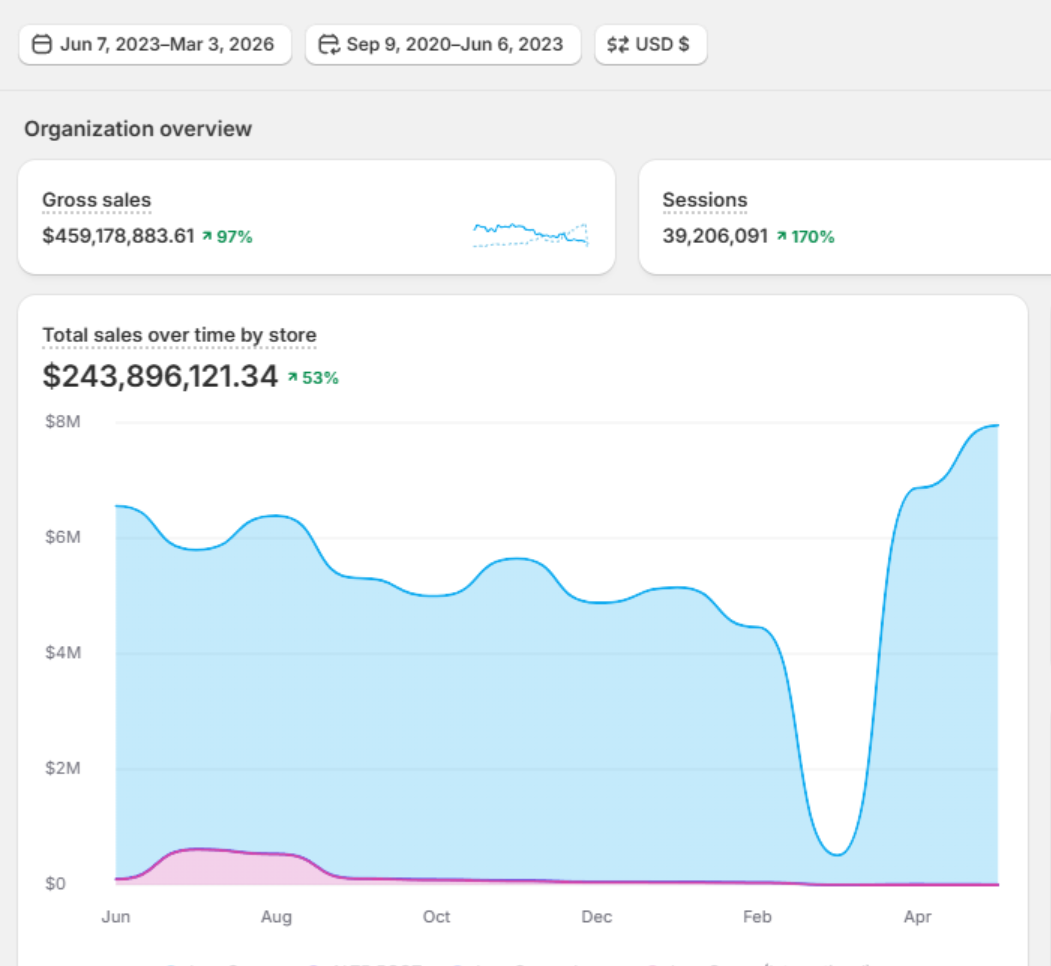Select the blue line's lowest dip after Feb
This screenshot has height=966, width=1051.
[838, 853]
